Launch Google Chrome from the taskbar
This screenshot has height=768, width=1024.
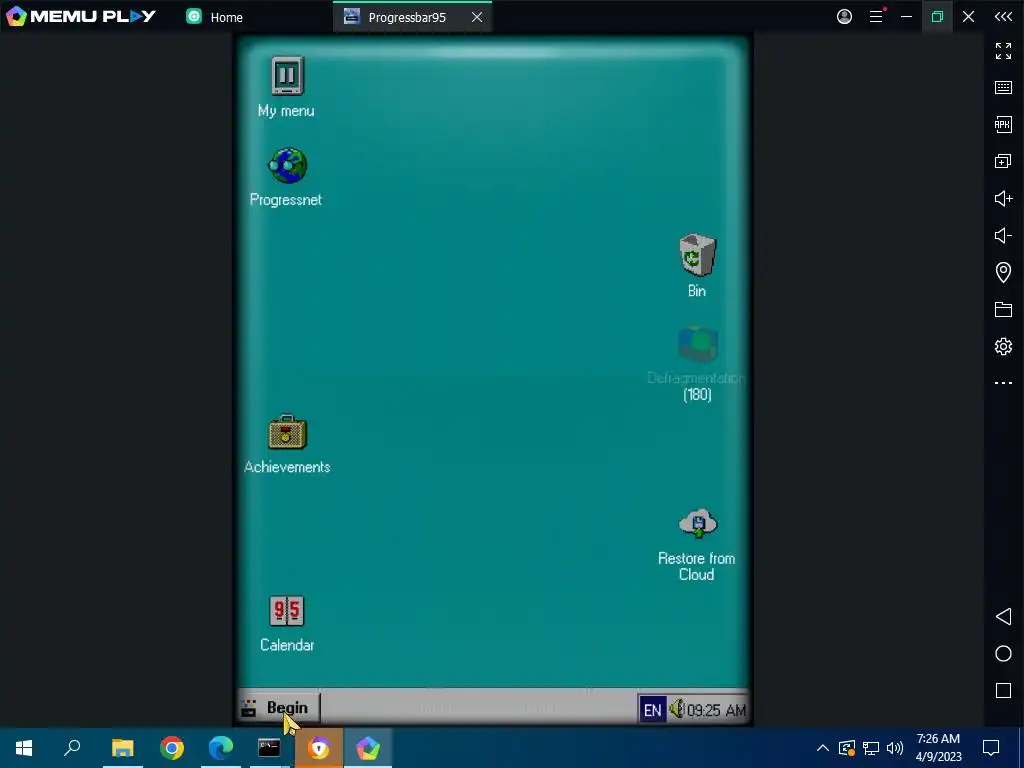tap(172, 748)
